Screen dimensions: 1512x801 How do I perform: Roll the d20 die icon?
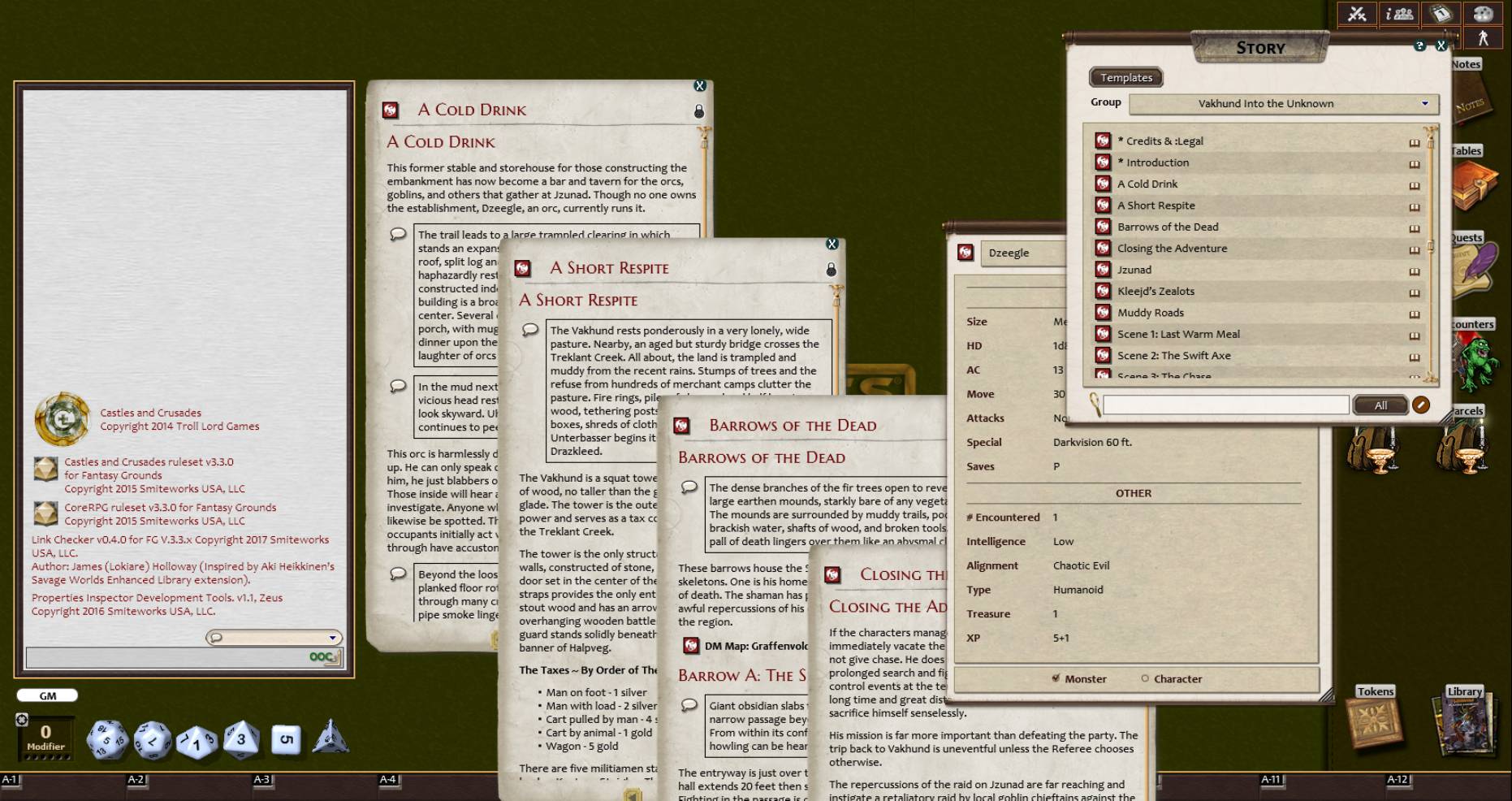coord(110,739)
